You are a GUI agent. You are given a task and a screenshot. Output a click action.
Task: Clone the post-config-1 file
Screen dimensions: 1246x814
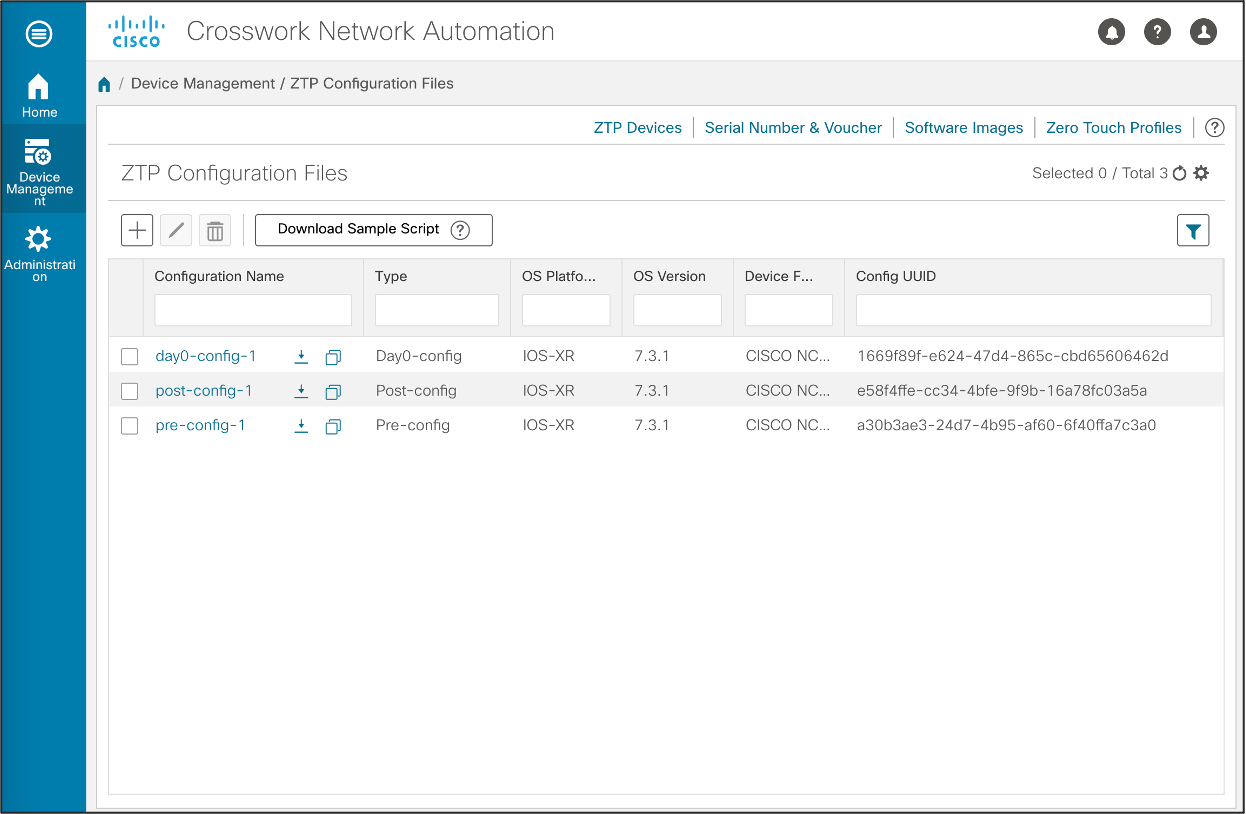[333, 391]
